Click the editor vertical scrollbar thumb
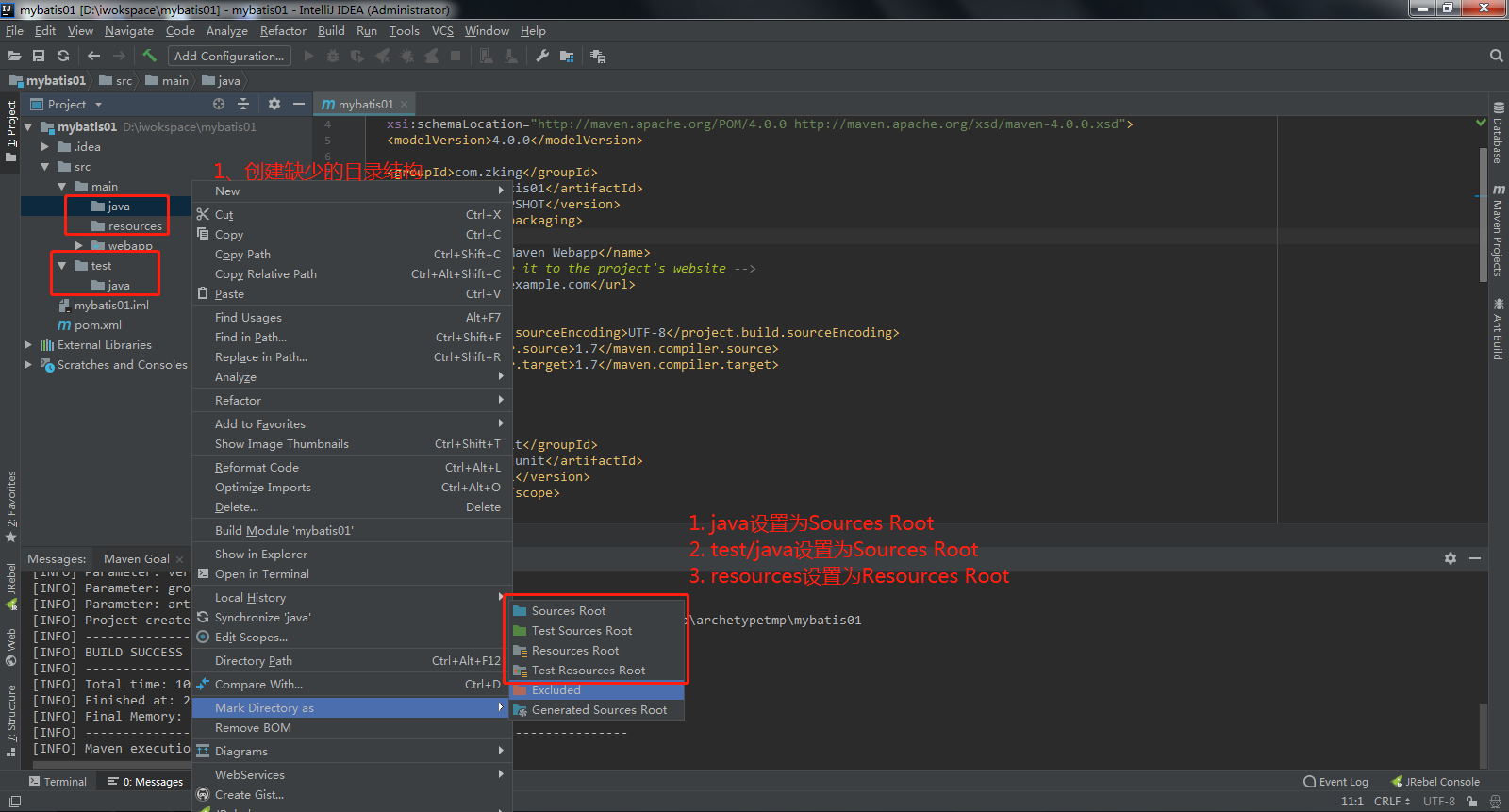The height and width of the screenshot is (812, 1509). [x=1484, y=214]
